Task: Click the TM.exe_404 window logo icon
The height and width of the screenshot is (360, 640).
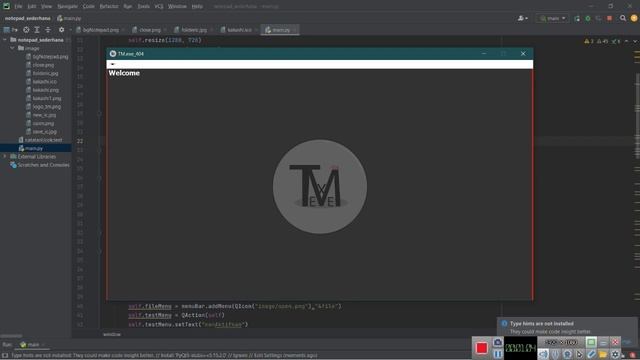Action: pos(113,53)
